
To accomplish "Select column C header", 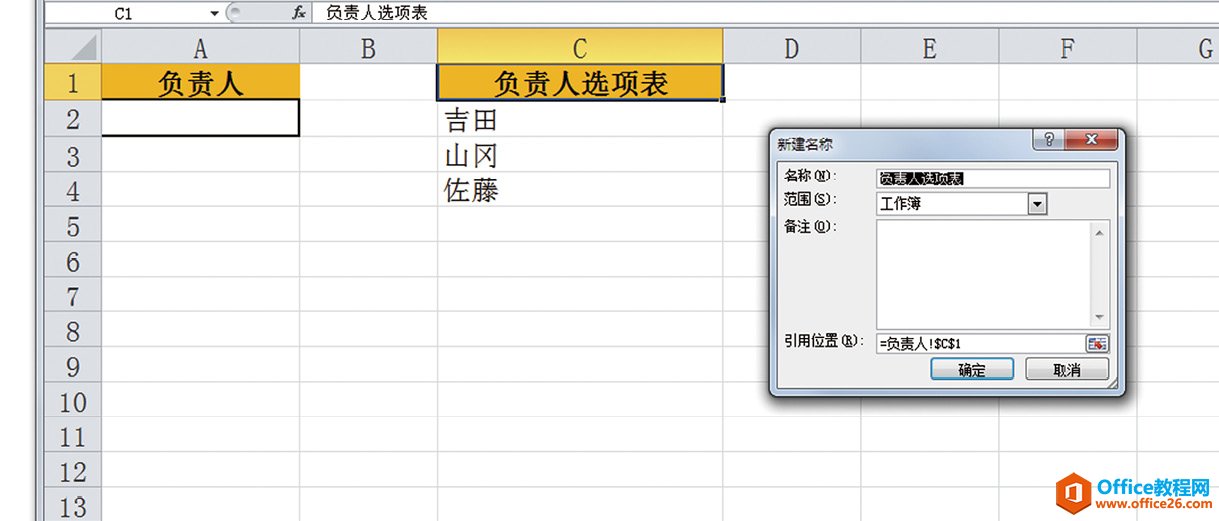I will [x=580, y=46].
